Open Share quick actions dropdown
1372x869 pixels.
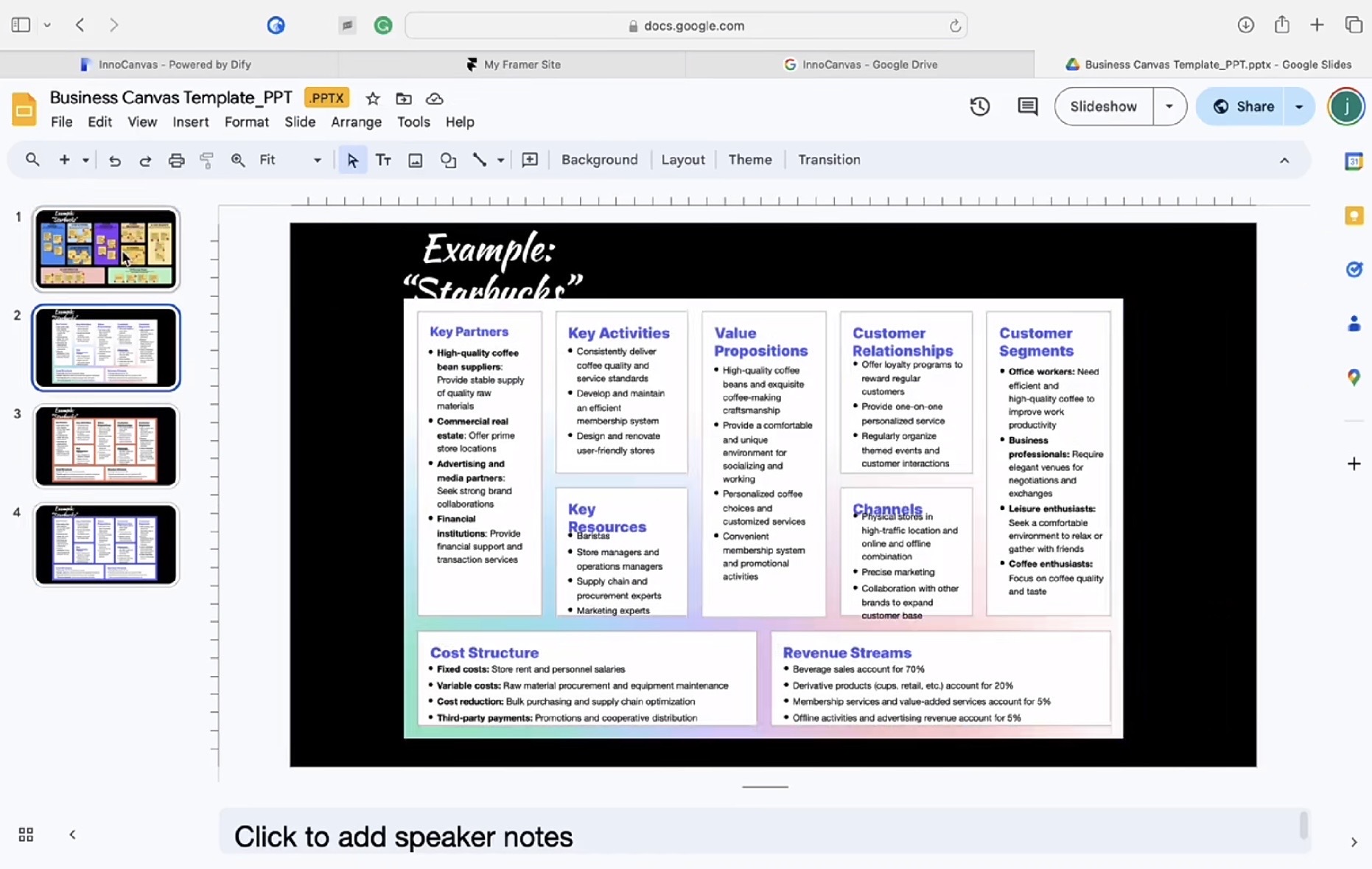tap(1299, 106)
